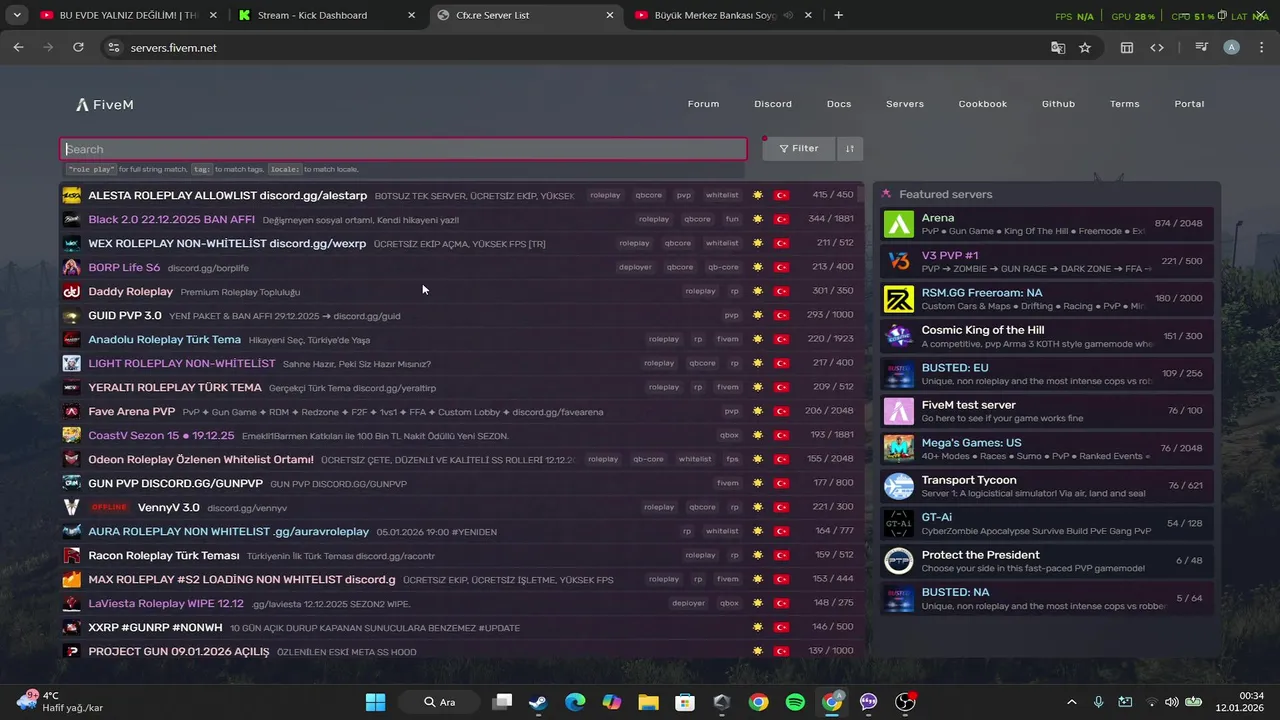Click the MAX ROLEPLAY #S2 server icon
Viewport: 1280px width, 720px height.
coord(72,580)
